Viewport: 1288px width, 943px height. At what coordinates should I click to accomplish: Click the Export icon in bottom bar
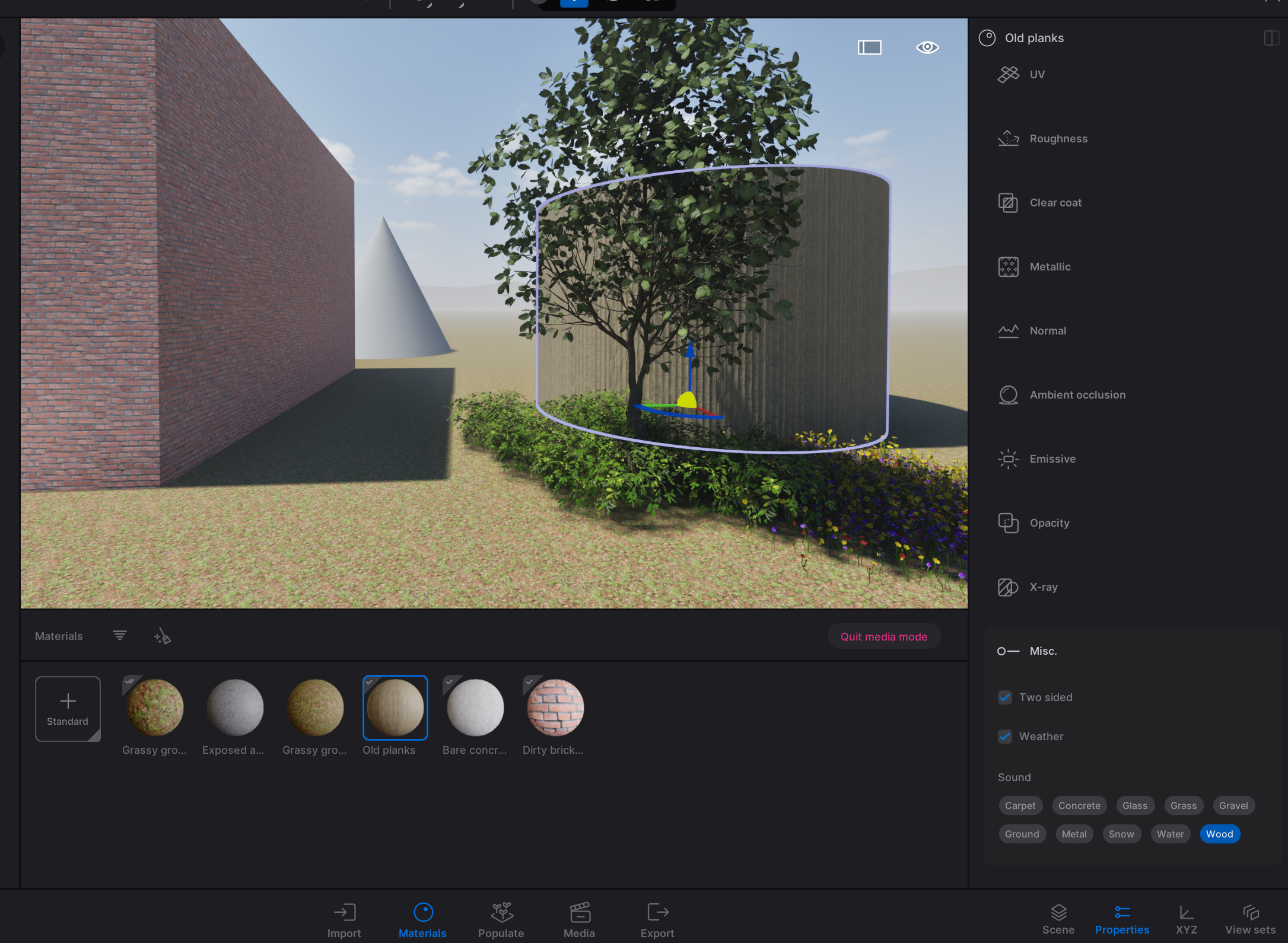click(x=657, y=912)
